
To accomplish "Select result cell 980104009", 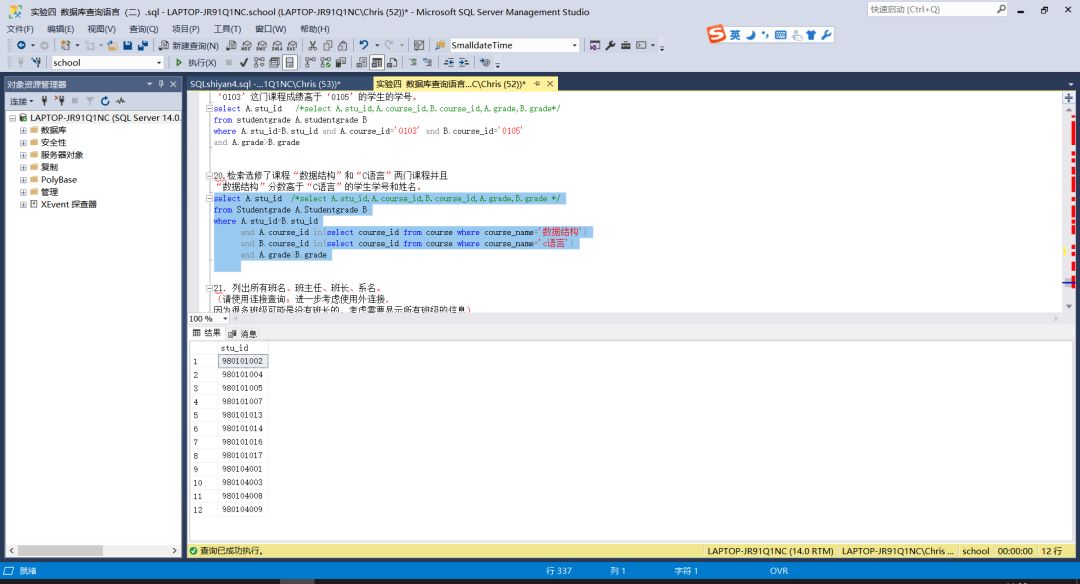I will (242, 510).
